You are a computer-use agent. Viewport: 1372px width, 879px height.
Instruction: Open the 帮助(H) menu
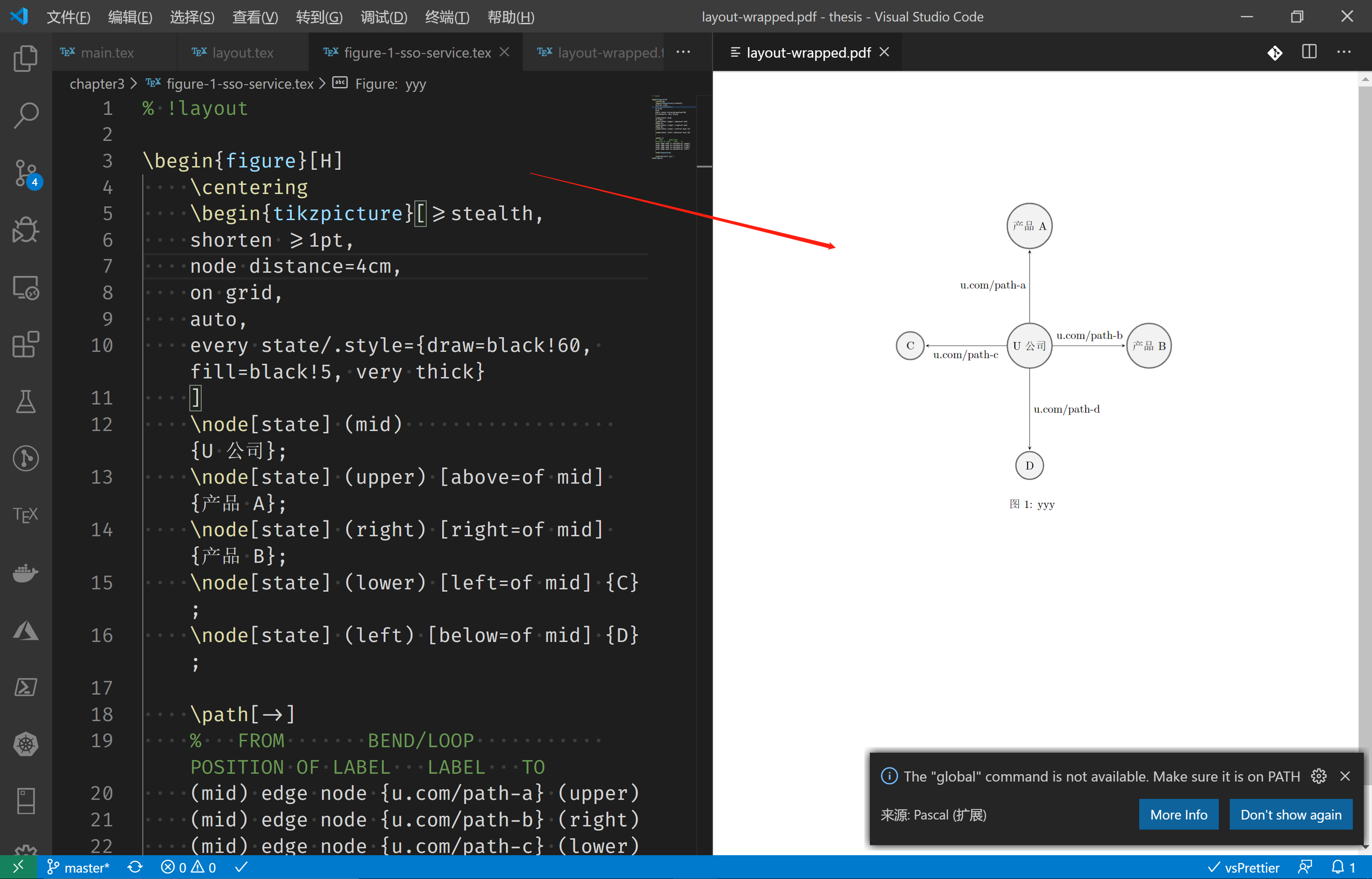510,17
